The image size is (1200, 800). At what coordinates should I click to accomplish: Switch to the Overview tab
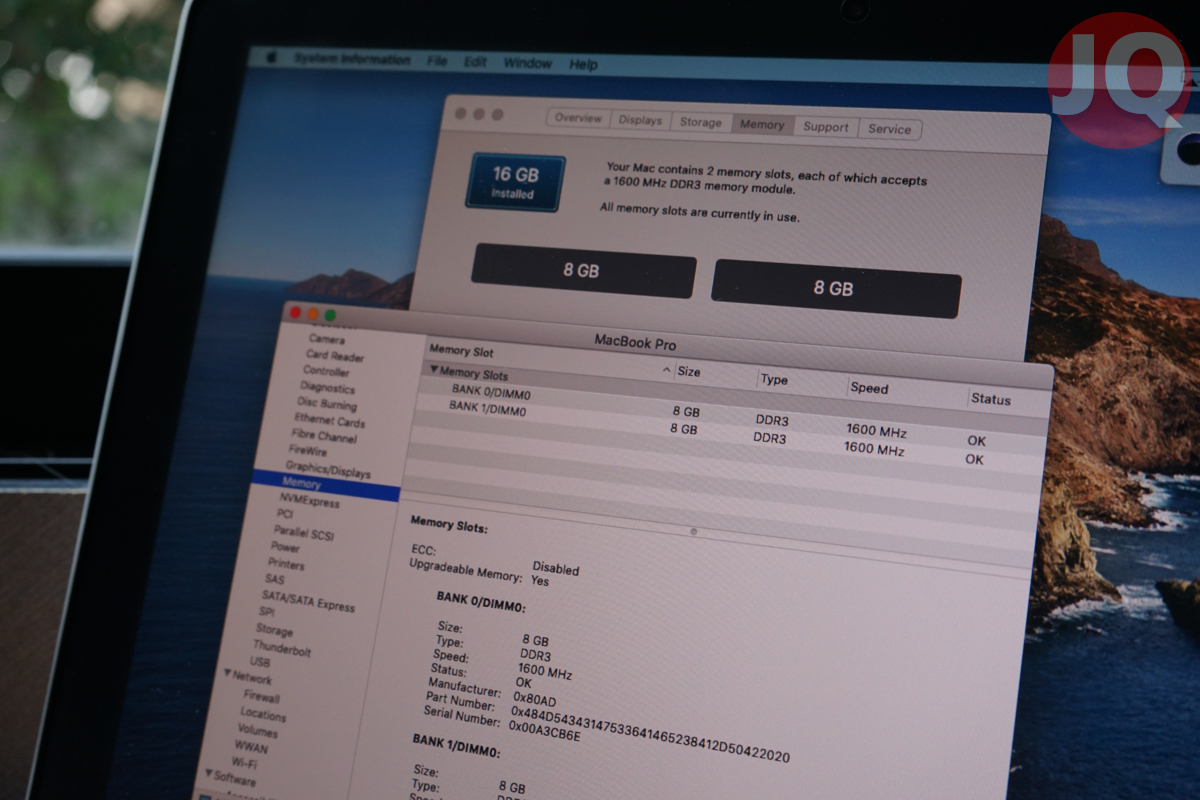(x=578, y=118)
